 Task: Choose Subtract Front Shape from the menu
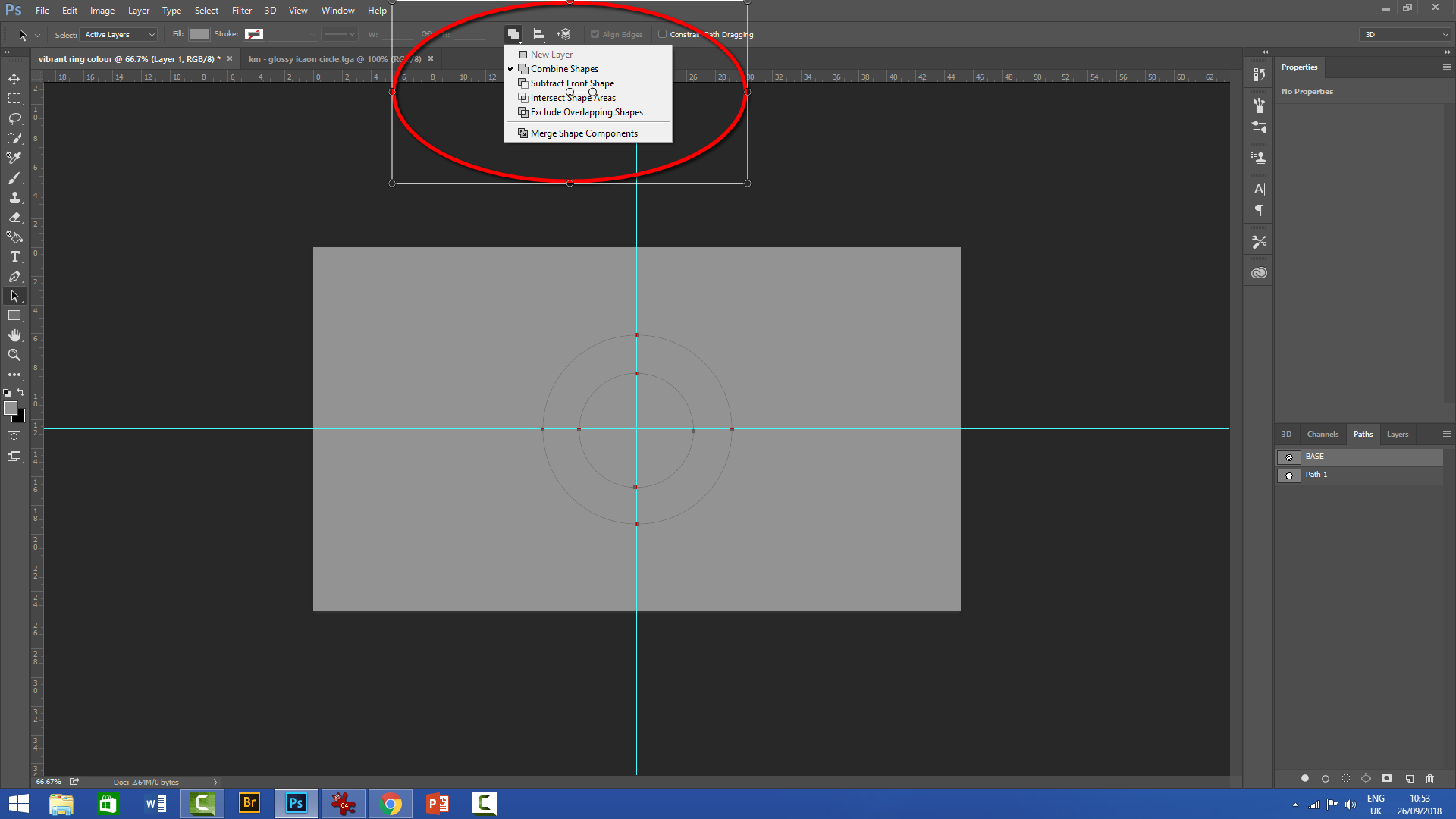(x=572, y=83)
